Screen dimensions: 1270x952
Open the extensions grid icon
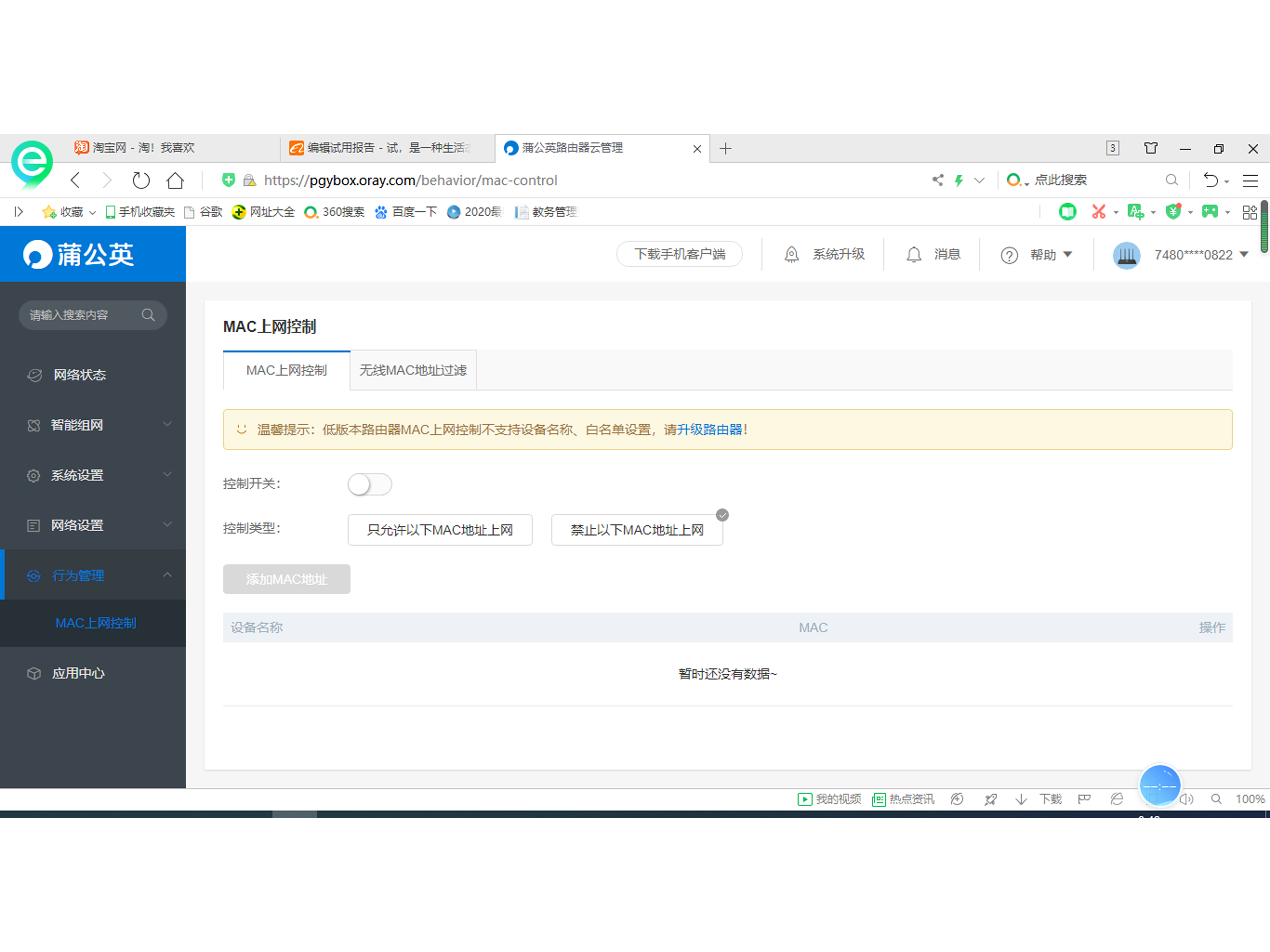(x=1250, y=212)
